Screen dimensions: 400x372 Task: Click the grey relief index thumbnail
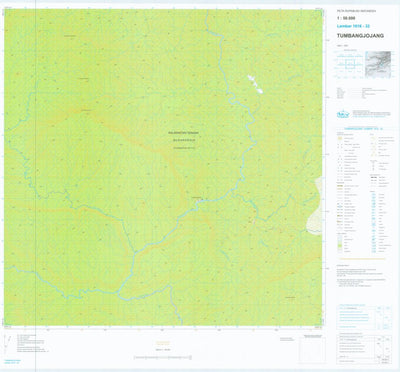coord(378,64)
